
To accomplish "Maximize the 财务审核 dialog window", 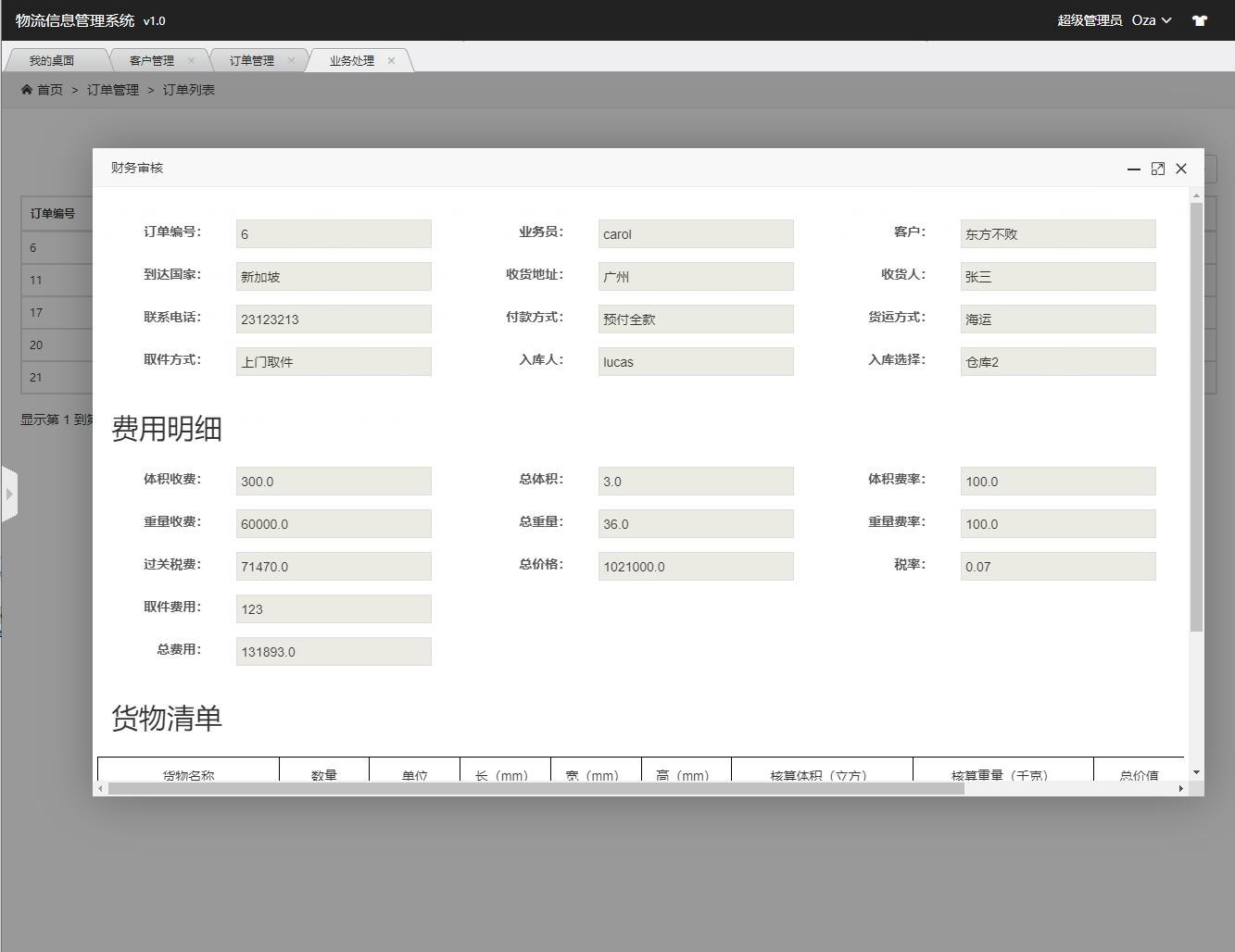I will [1157, 169].
